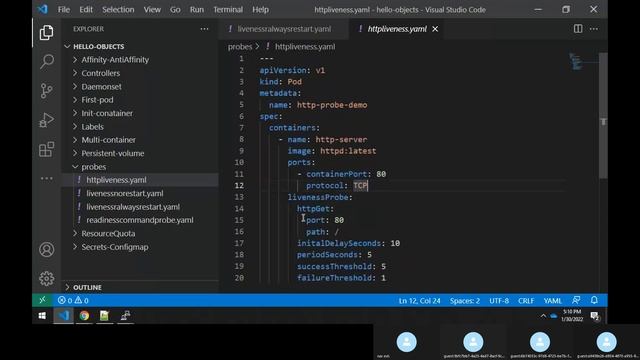Expand the ResourceQuota folder
This screenshot has height=360, width=640.
click(141, 233)
